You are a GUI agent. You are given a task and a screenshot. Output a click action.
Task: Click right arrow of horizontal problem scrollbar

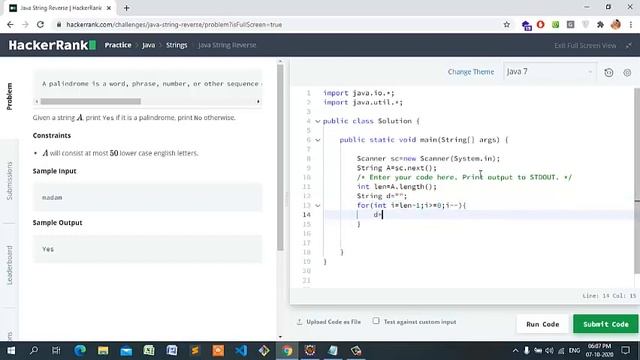click(258, 101)
